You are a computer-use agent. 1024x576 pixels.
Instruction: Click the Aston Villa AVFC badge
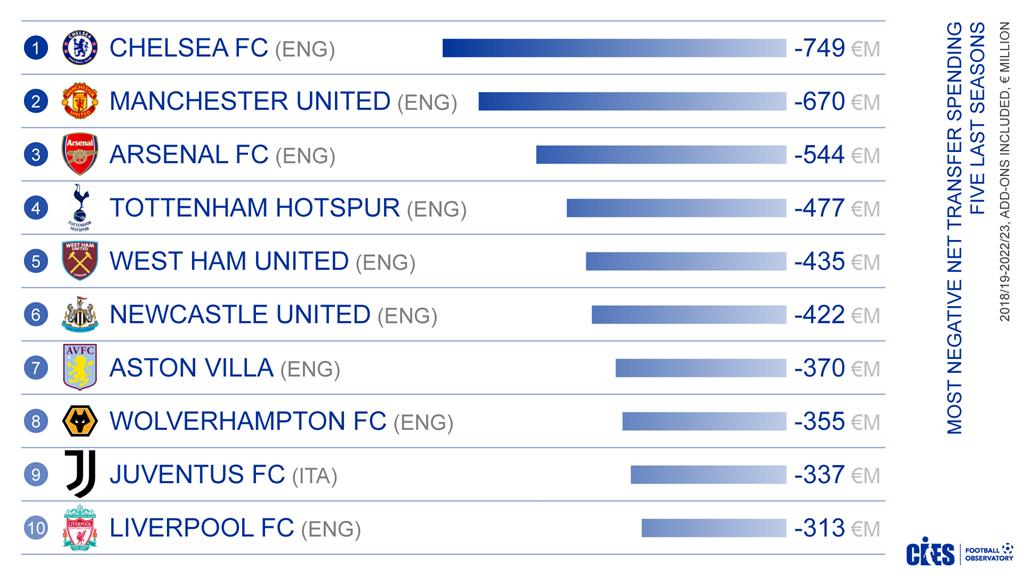(79, 367)
